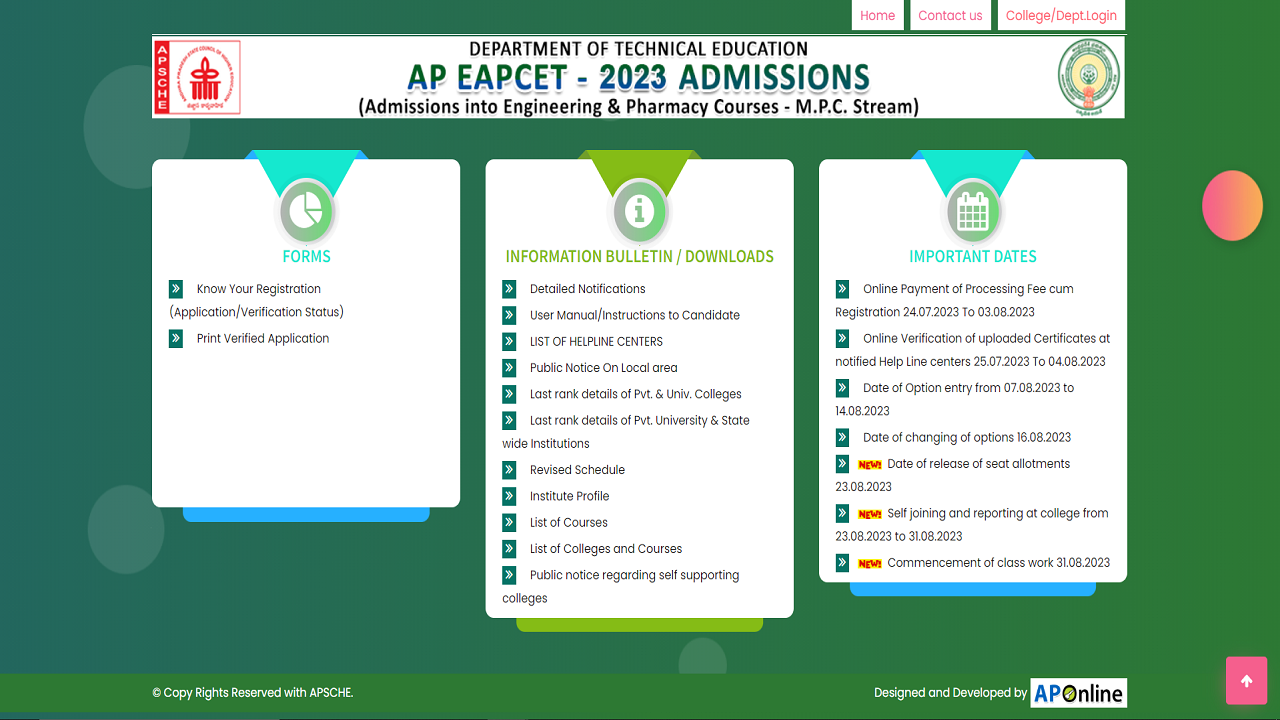
Task: Open Print Verified Application link
Action: (263, 338)
